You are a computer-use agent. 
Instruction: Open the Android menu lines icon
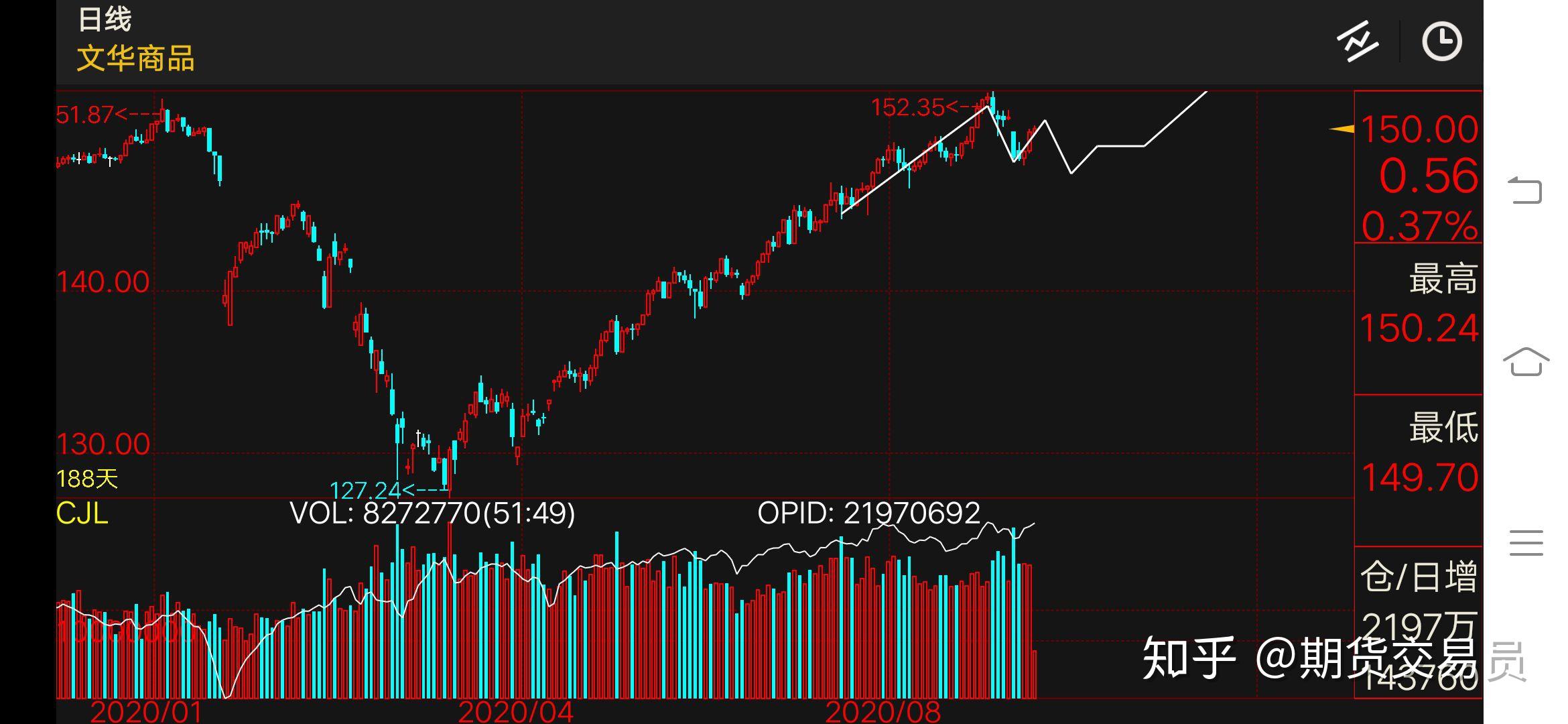coord(1526,543)
